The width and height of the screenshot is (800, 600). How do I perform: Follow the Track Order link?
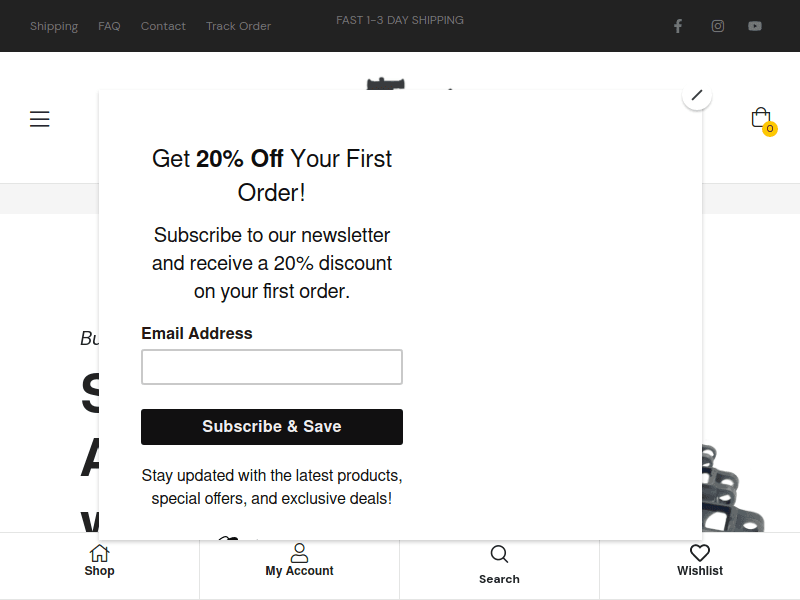click(238, 26)
